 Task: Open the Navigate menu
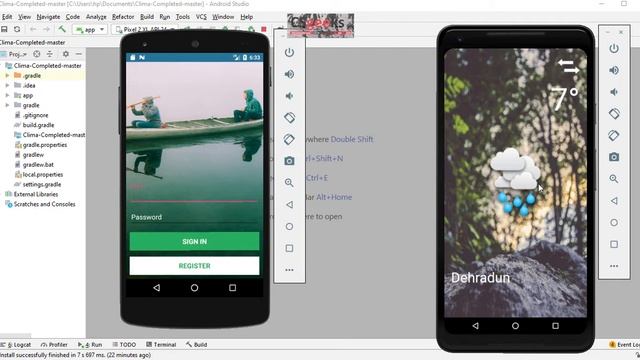48,17
